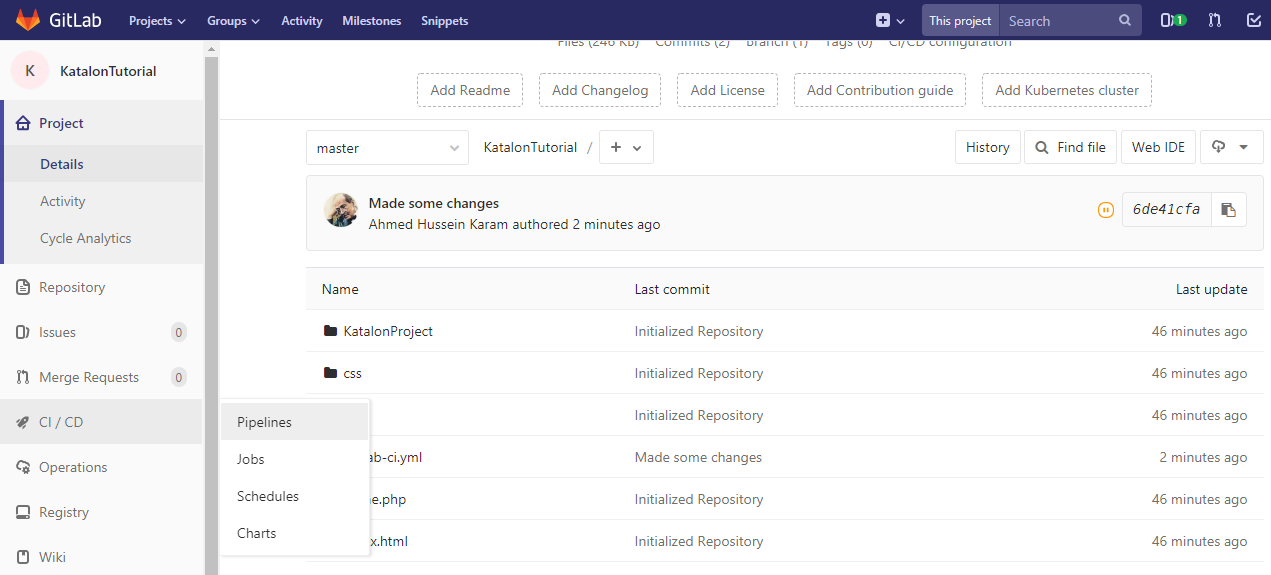This screenshot has height=575, width=1271.
Task: Open merge requests icon in top navbar
Action: click(x=1214, y=20)
